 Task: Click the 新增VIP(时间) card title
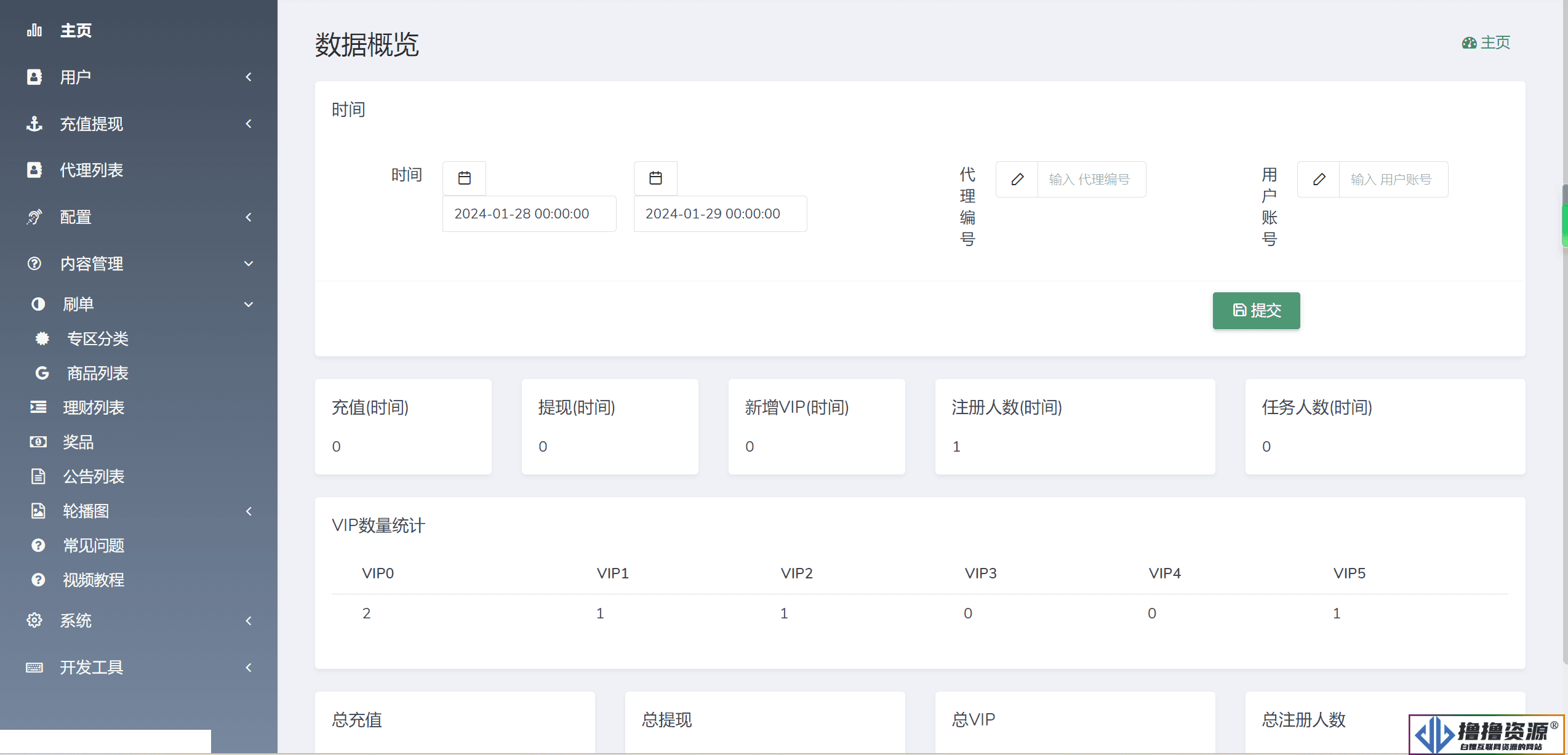[797, 407]
